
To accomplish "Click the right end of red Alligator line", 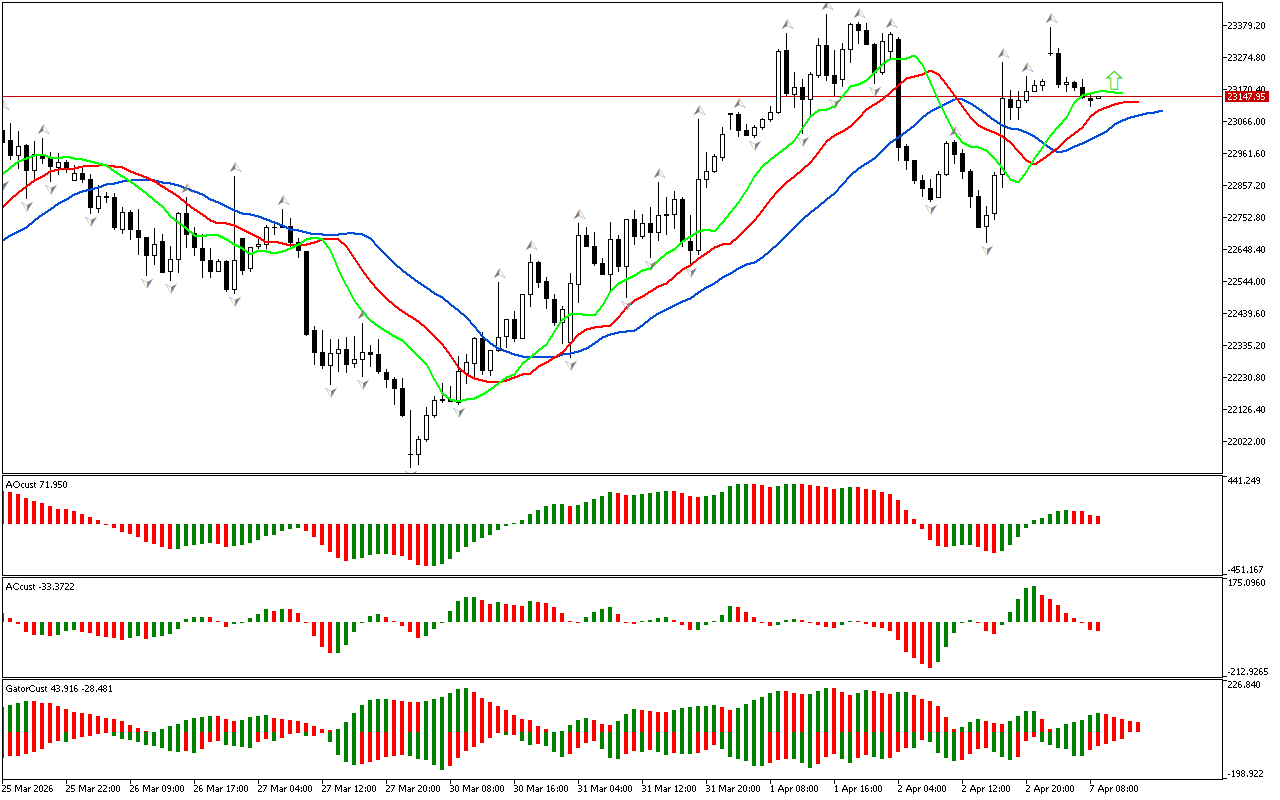I will pyautogui.click(x=1136, y=102).
